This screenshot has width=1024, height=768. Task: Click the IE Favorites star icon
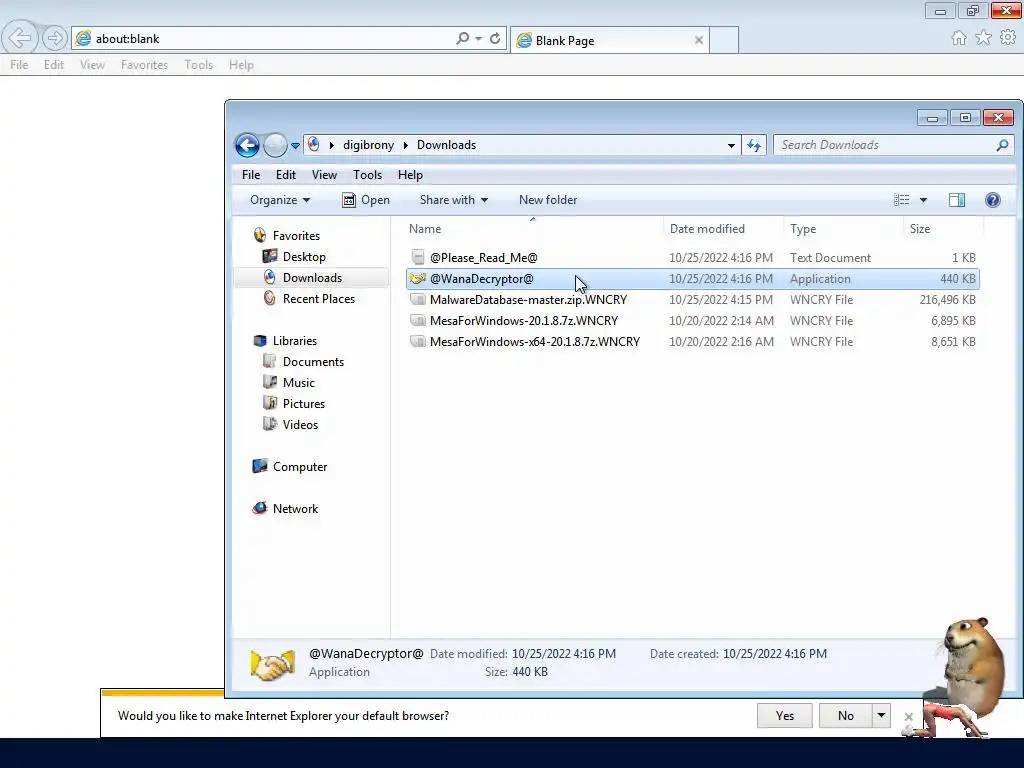[983, 38]
